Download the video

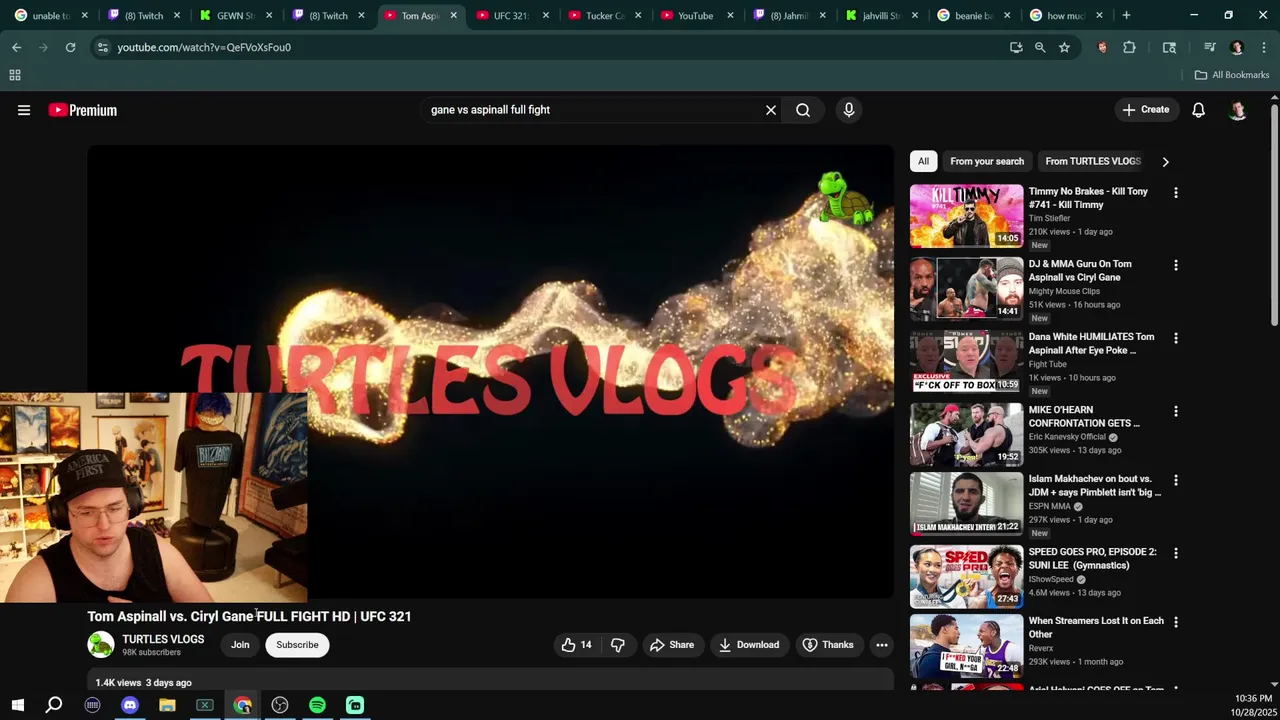click(x=748, y=645)
